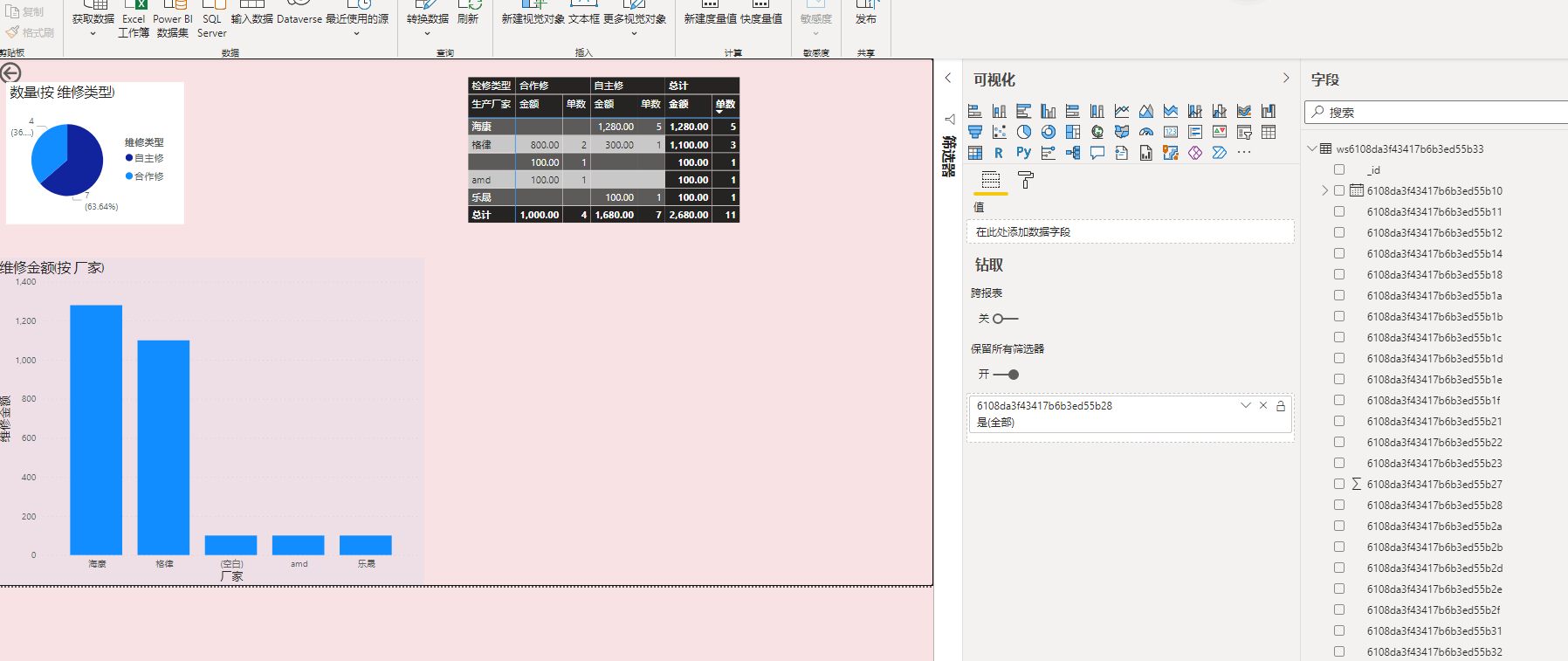Insert a Python visual
This screenshot has height=661, width=1568.
click(x=1024, y=153)
